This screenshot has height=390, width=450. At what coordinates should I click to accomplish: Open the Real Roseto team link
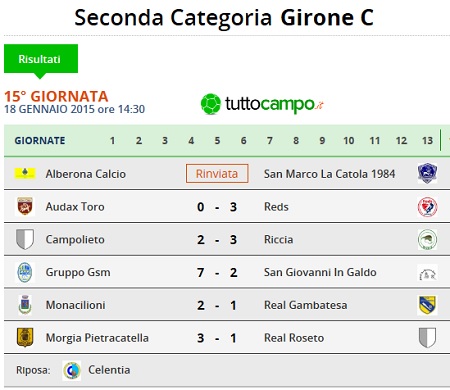click(x=294, y=338)
